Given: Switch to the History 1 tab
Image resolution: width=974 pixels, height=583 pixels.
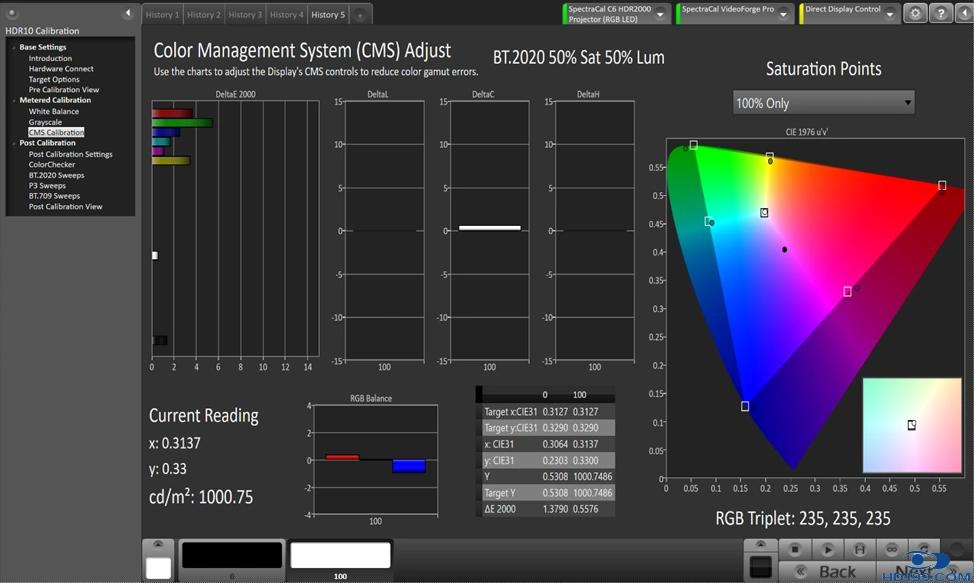Looking at the screenshot, I should [161, 15].
